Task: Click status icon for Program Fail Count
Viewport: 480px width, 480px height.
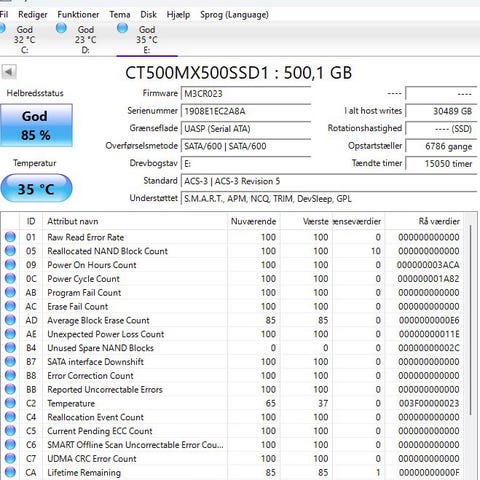Action: point(10,292)
